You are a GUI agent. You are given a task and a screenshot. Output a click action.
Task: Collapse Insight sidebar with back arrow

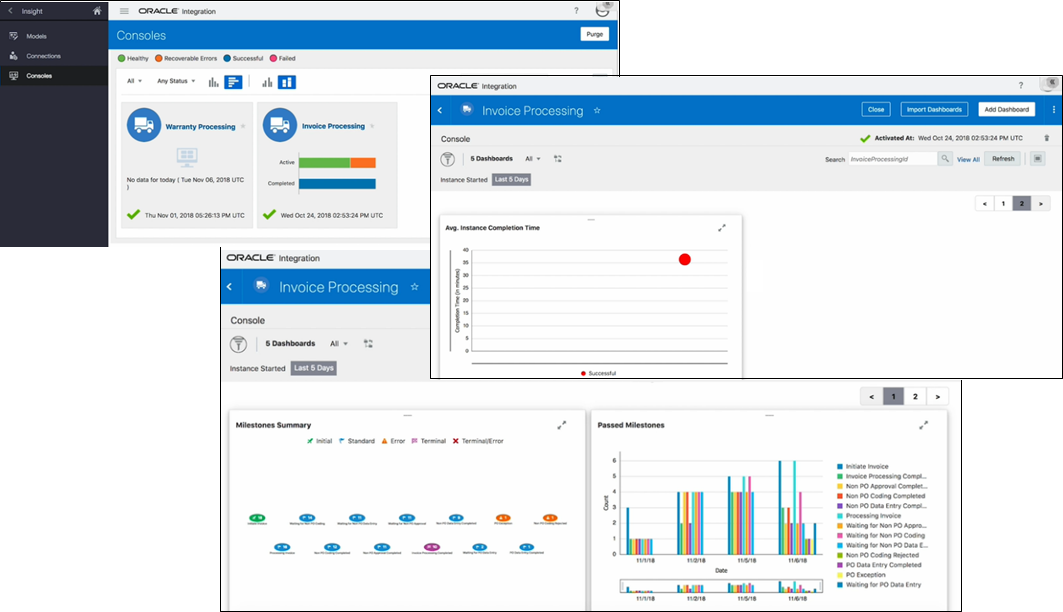coord(10,11)
